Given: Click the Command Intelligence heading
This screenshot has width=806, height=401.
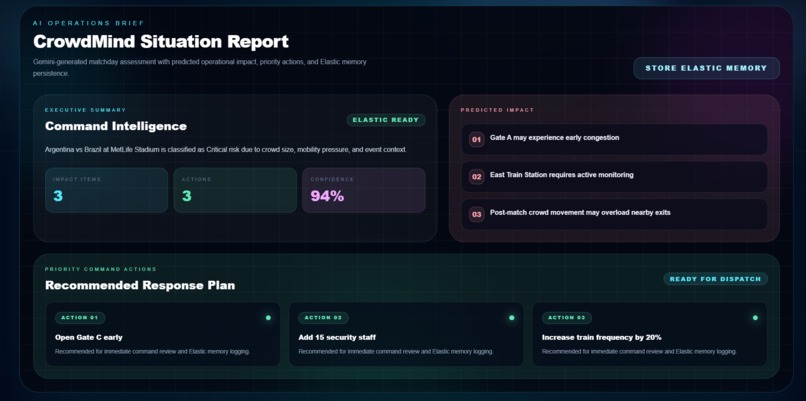Looking at the screenshot, I should coord(116,126).
